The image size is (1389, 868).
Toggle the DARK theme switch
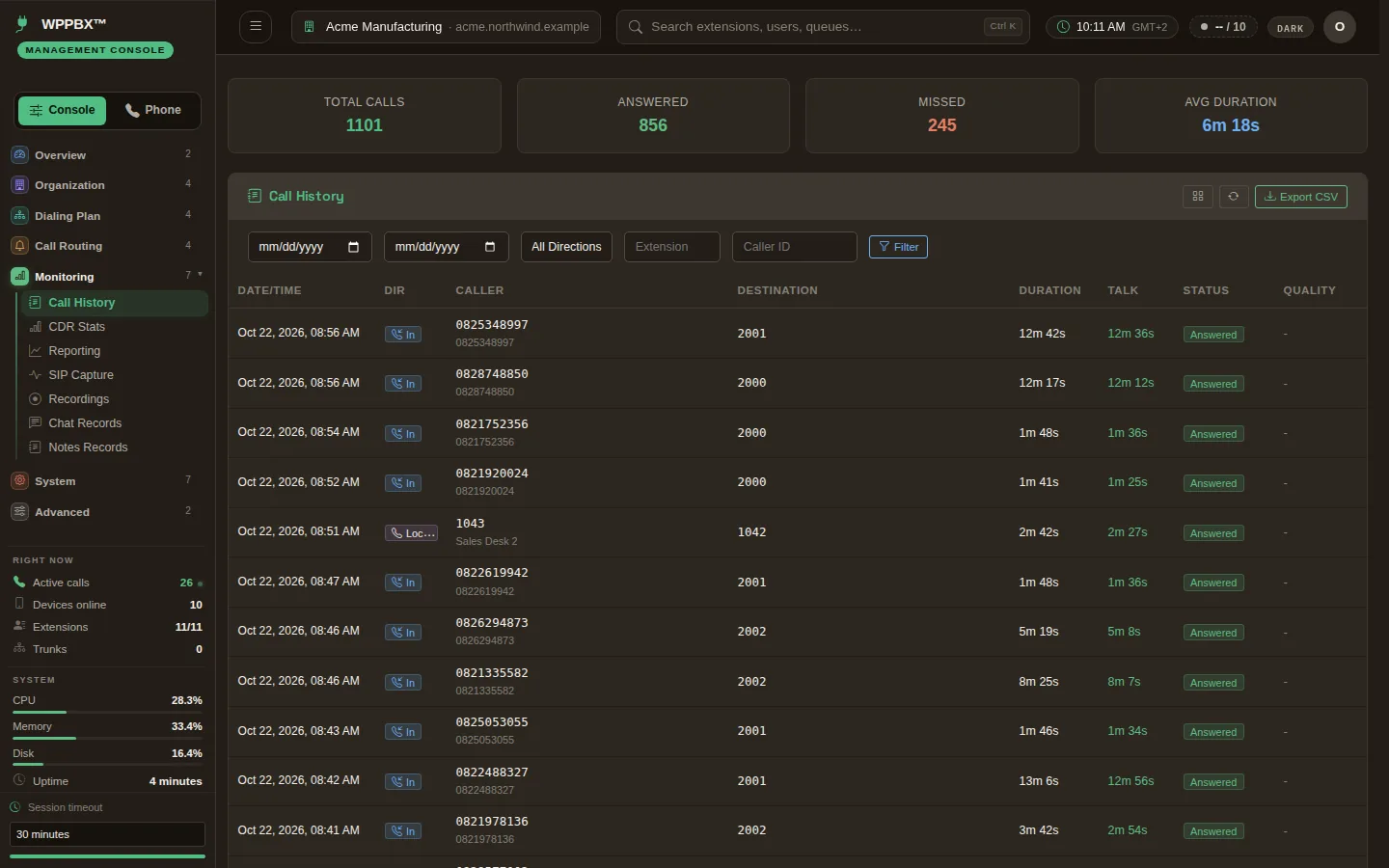click(x=1290, y=28)
